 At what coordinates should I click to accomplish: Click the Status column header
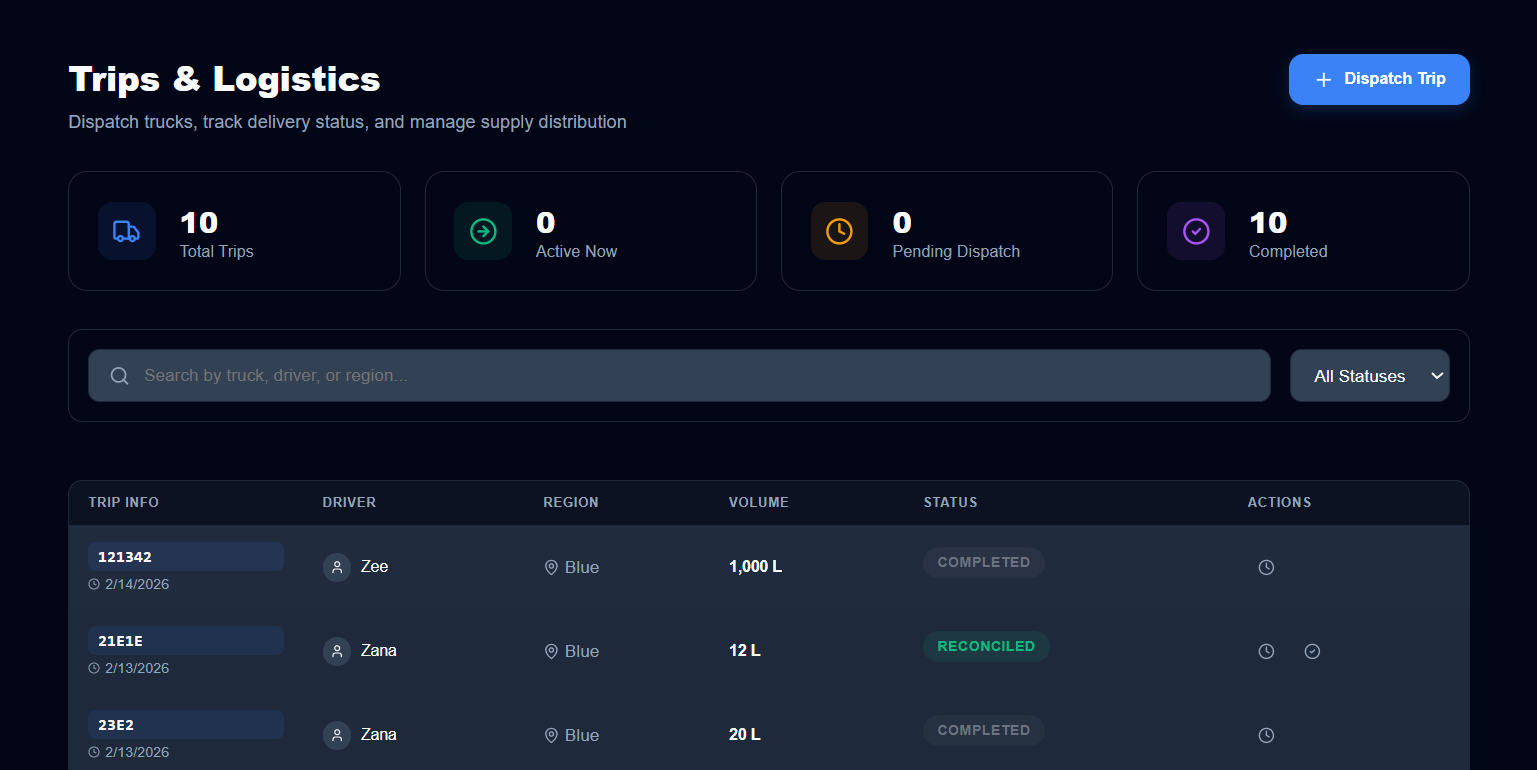[950, 502]
